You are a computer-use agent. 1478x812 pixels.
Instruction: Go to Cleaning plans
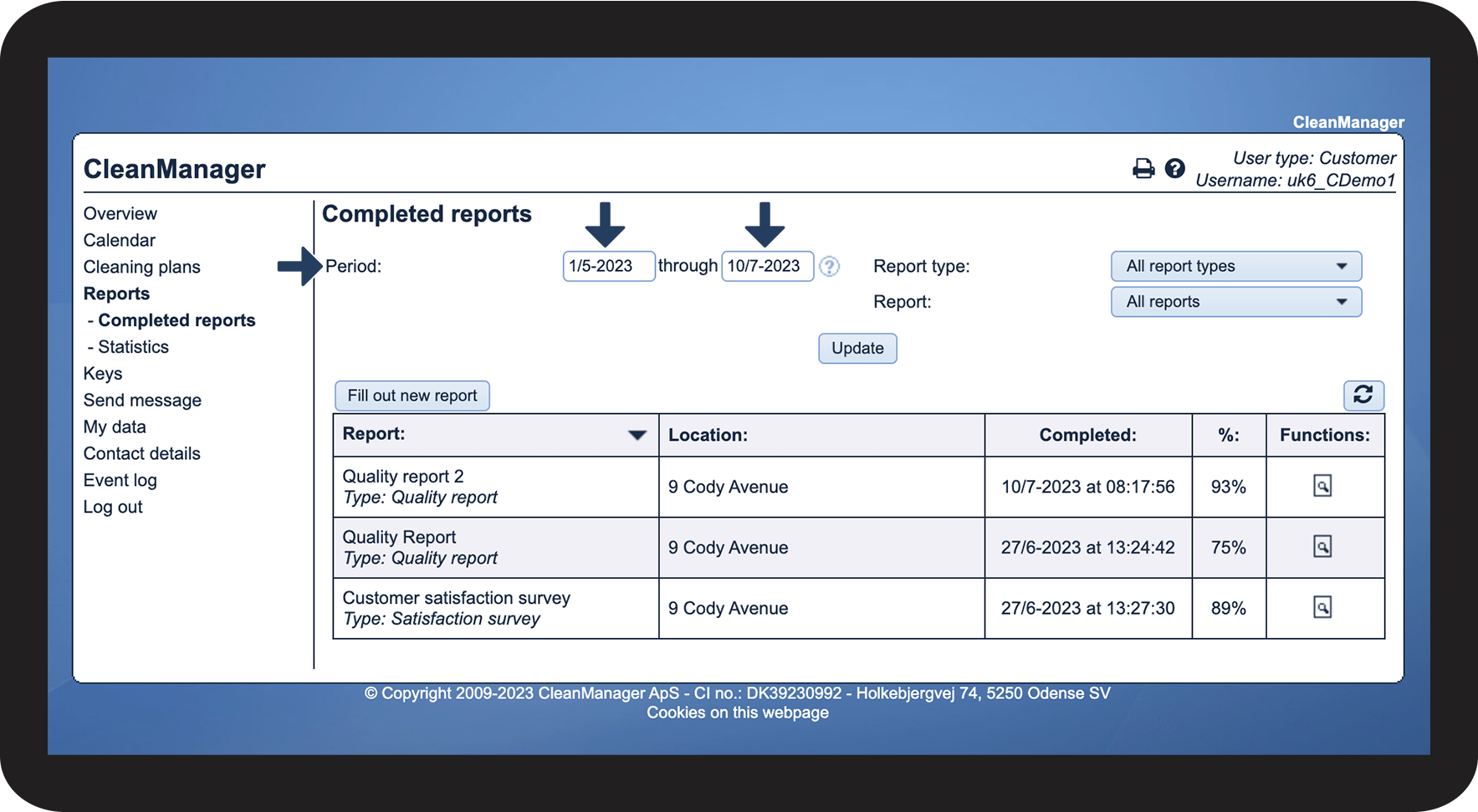[142, 267]
